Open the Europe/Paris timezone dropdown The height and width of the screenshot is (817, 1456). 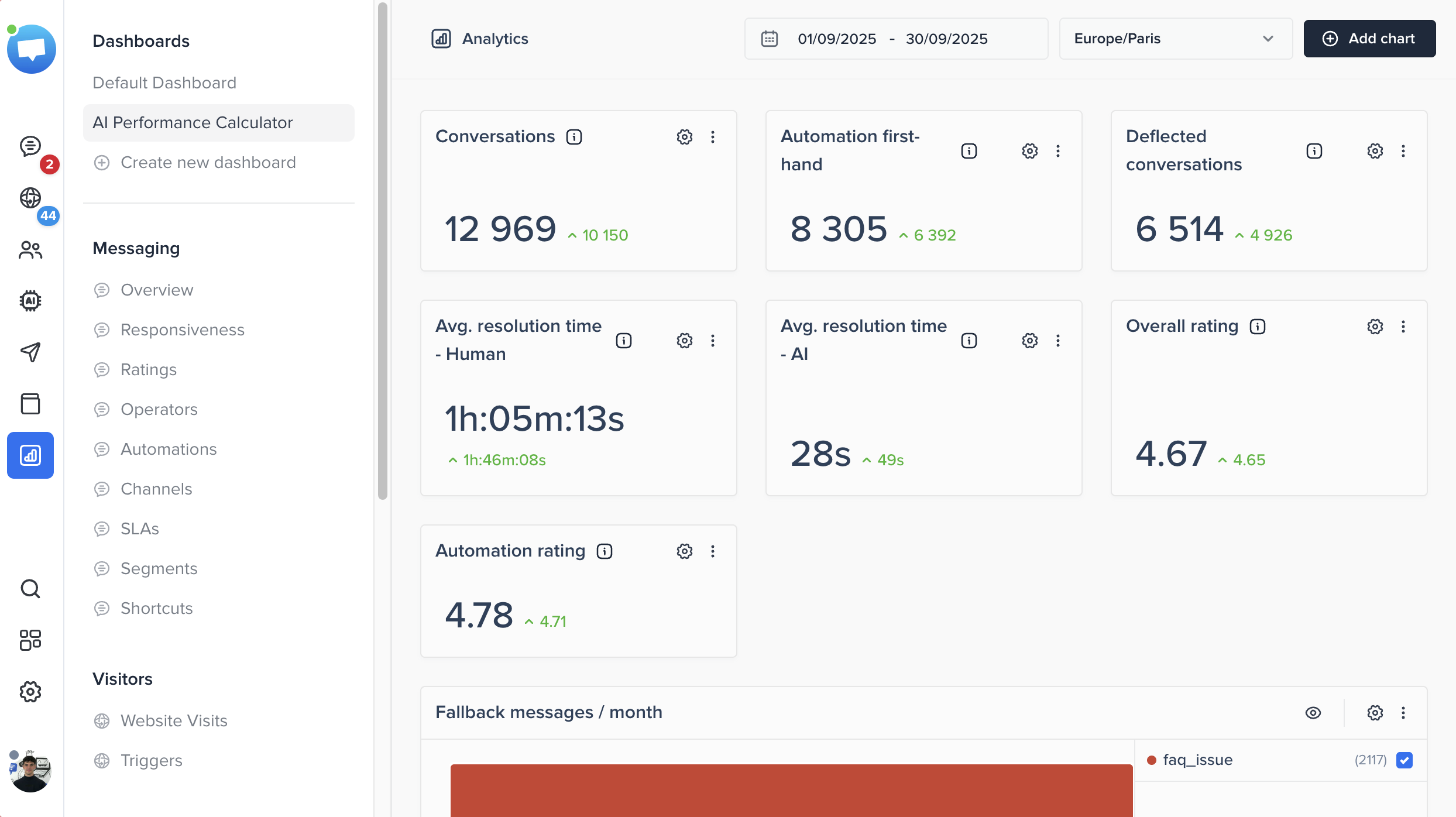tap(1175, 39)
